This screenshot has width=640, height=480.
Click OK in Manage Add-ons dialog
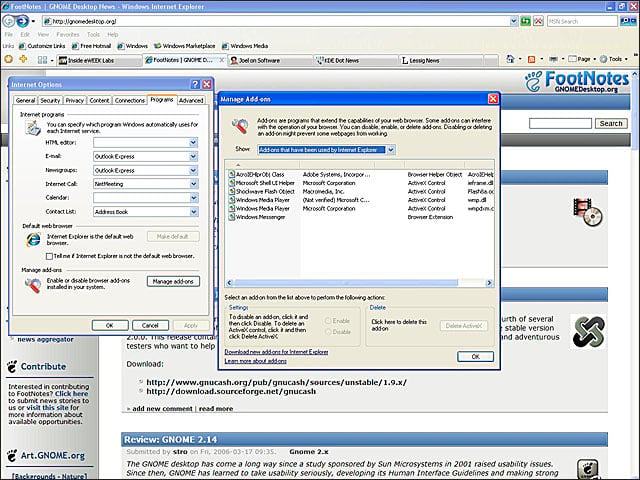tap(476, 357)
